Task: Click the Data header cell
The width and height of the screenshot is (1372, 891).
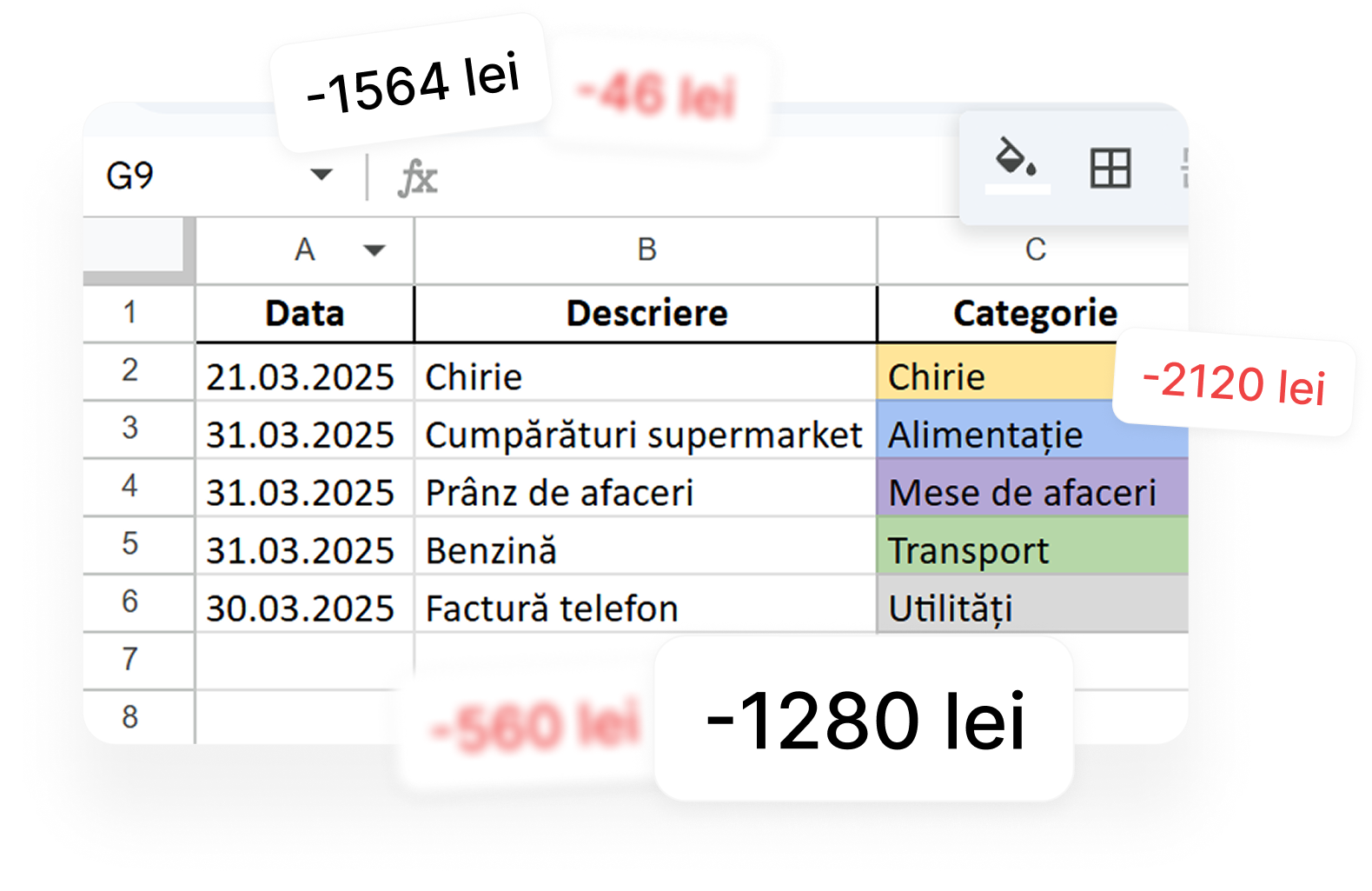Action: tap(304, 314)
